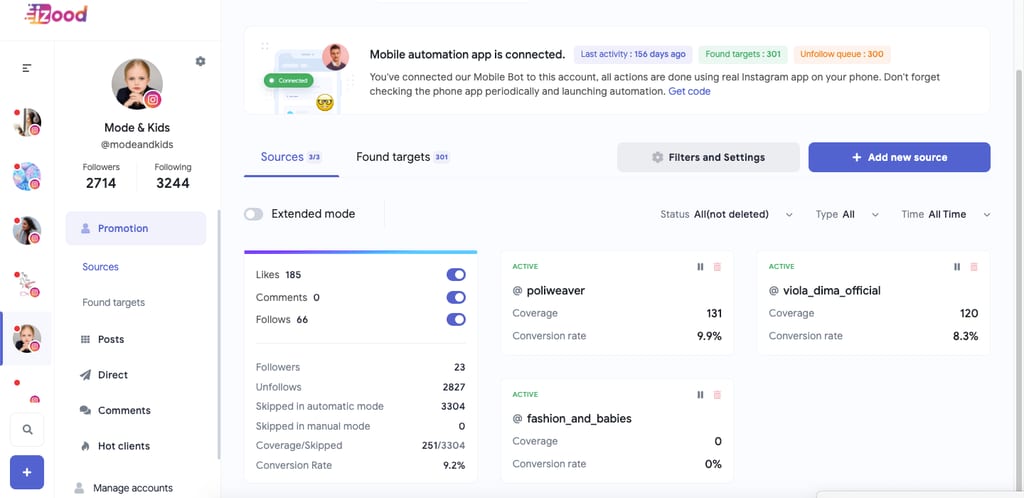Switch to the Found targets tab
This screenshot has height=498, width=1024.
(x=403, y=157)
